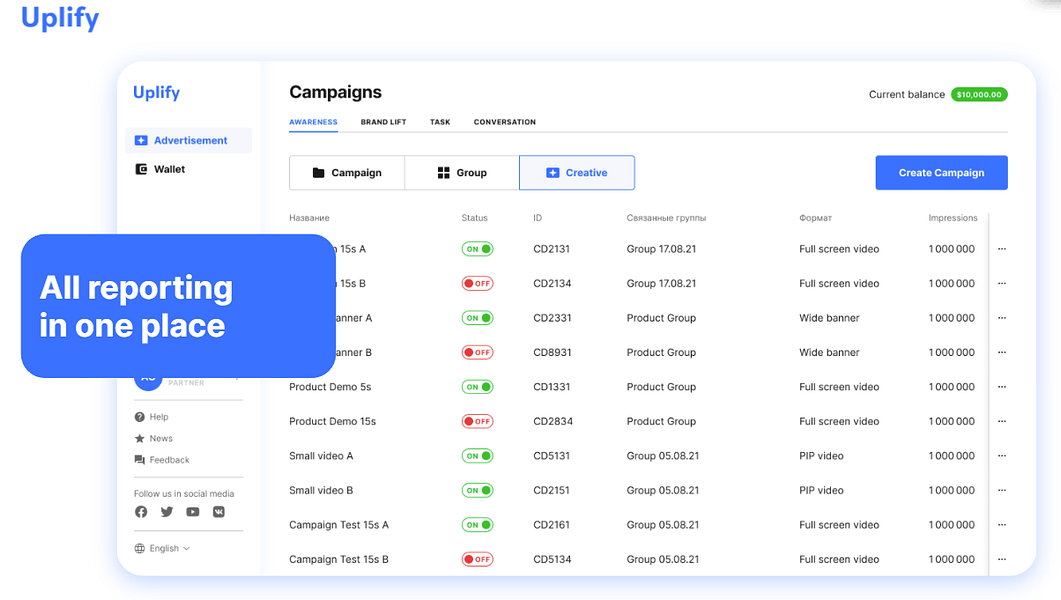The width and height of the screenshot is (1061, 600).
Task: Click the Campaign Test 15s B name
Action: (x=338, y=559)
